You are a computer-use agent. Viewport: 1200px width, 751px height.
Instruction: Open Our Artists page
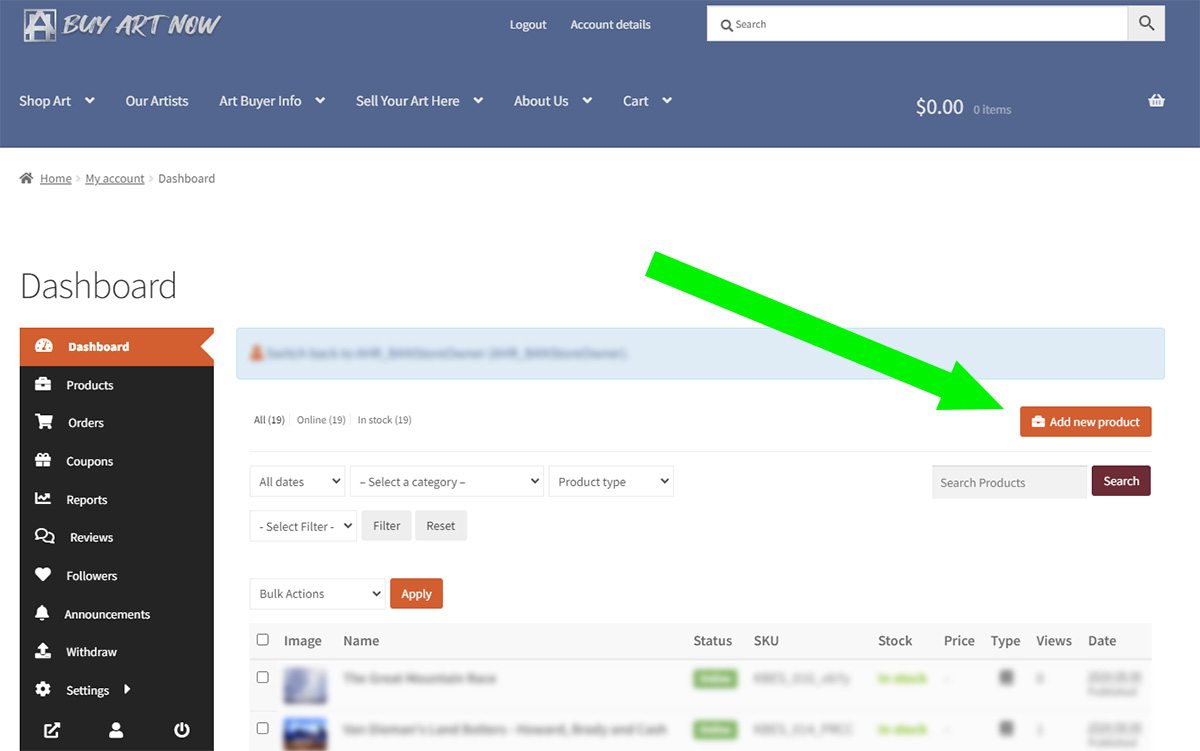point(157,100)
